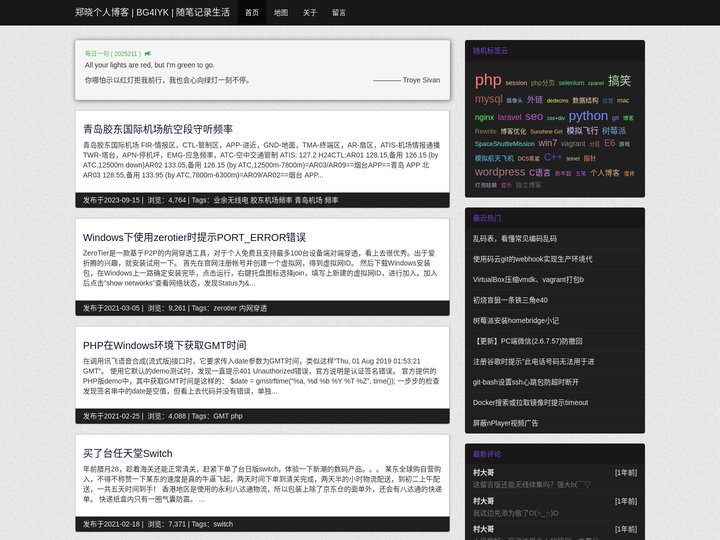Open post PHP在Windows环境下获取GMT时间
This screenshot has height=540, width=720.
(165, 345)
